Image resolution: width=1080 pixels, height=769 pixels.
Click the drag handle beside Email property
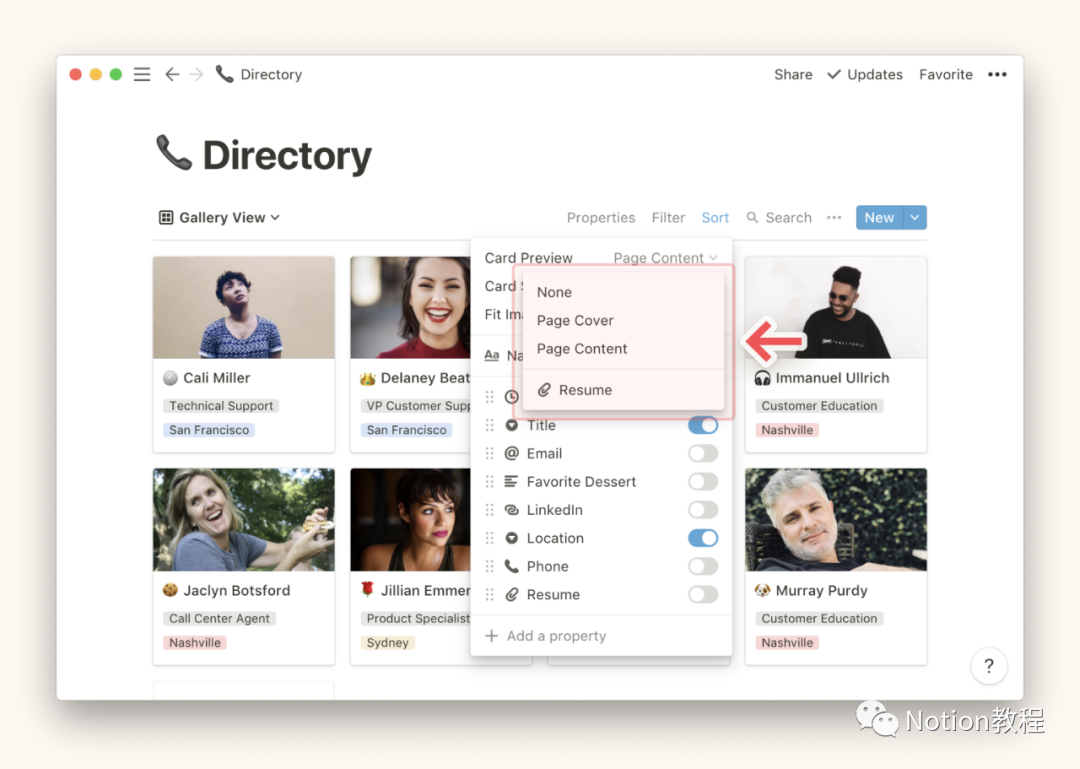[490, 454]
